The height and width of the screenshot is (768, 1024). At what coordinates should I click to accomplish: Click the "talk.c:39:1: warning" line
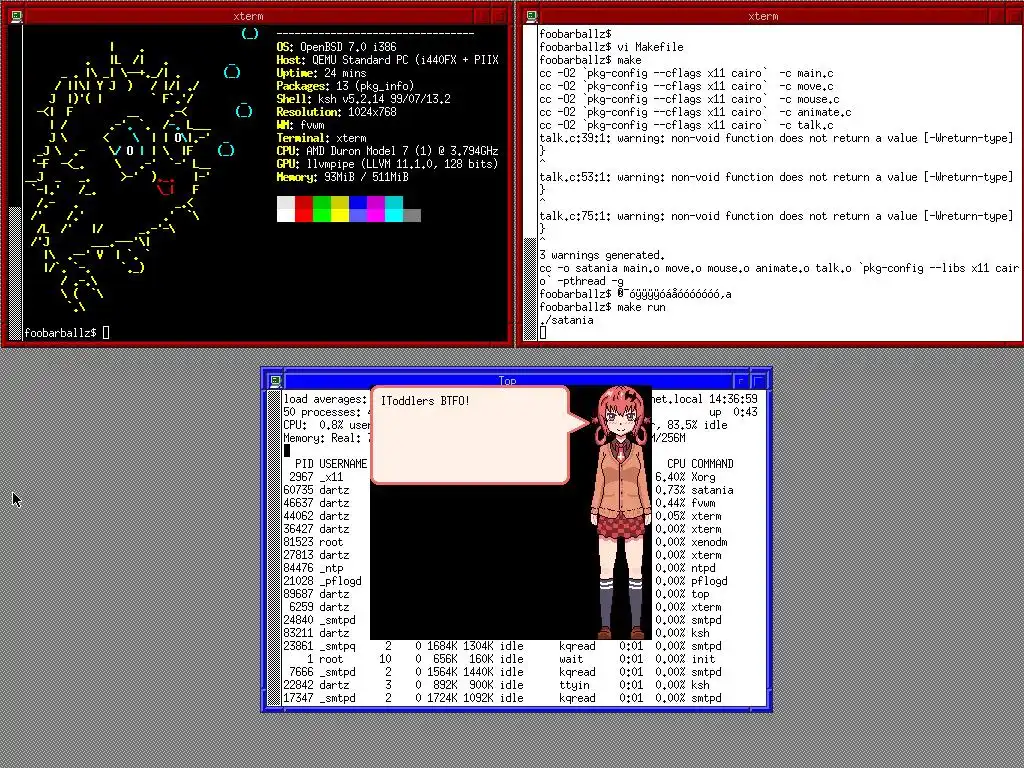click(x=776, y=138)
